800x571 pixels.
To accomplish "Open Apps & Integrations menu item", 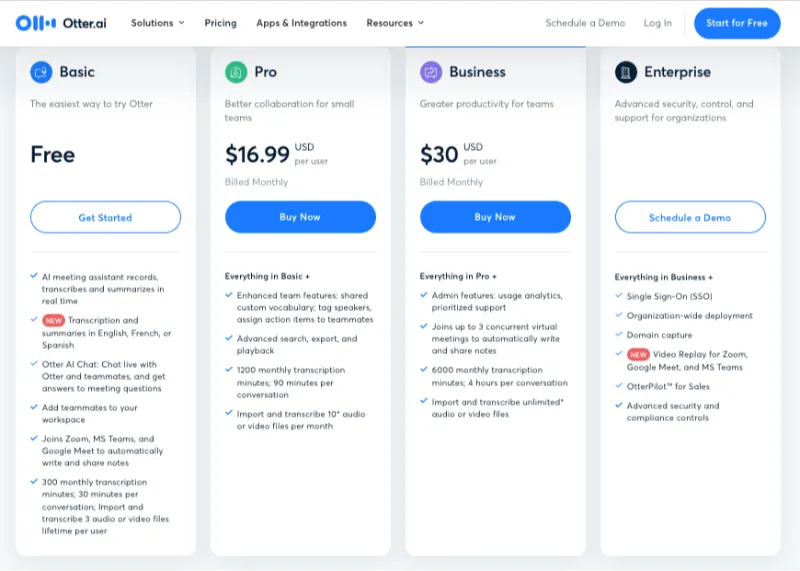I will tap(301, 23).
